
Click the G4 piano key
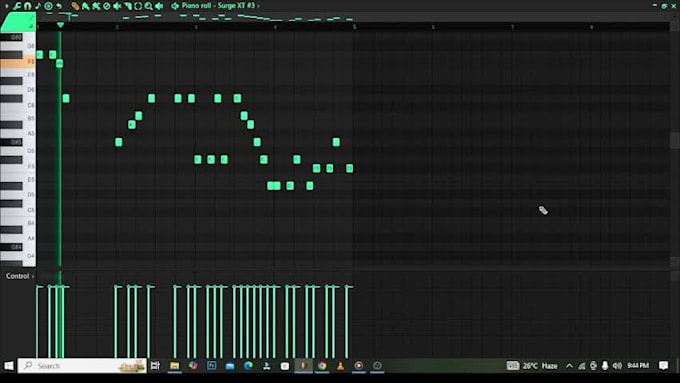pos(17,255)
